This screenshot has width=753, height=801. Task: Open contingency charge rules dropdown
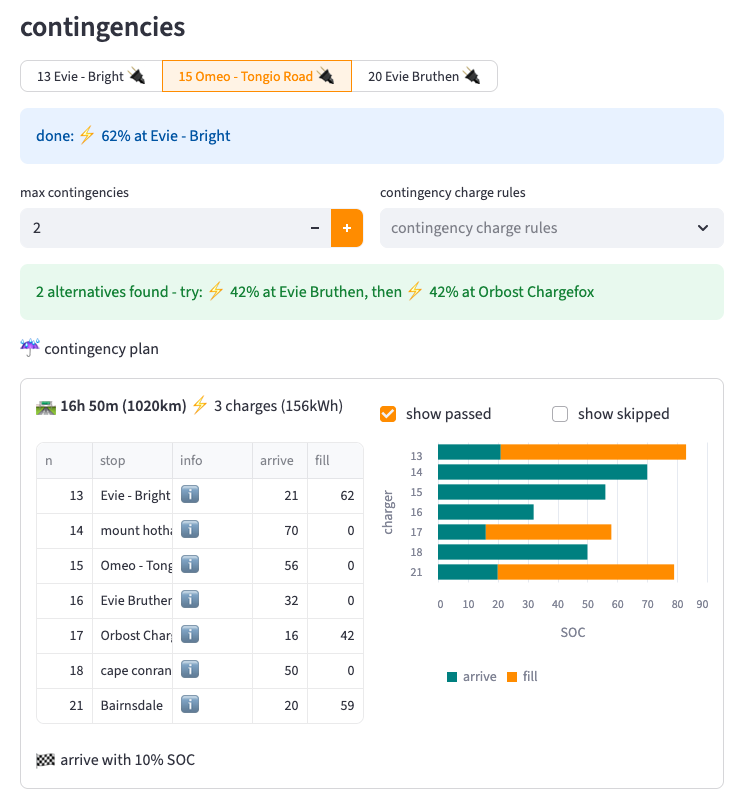tap(551, 228)
